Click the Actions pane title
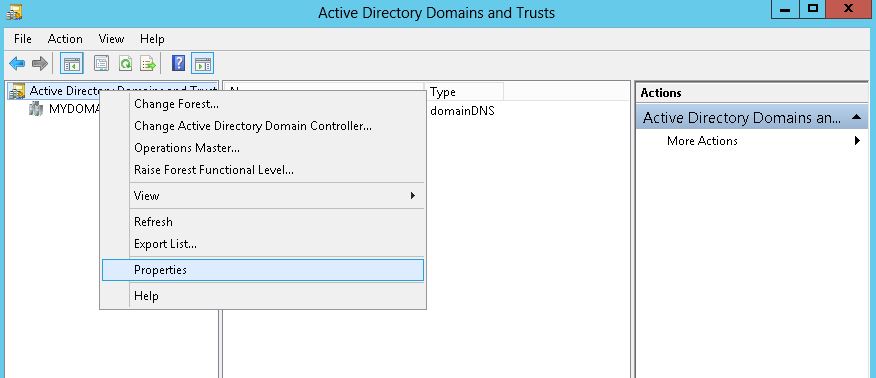This screenshot has height=378, width=876. point(661,93)
